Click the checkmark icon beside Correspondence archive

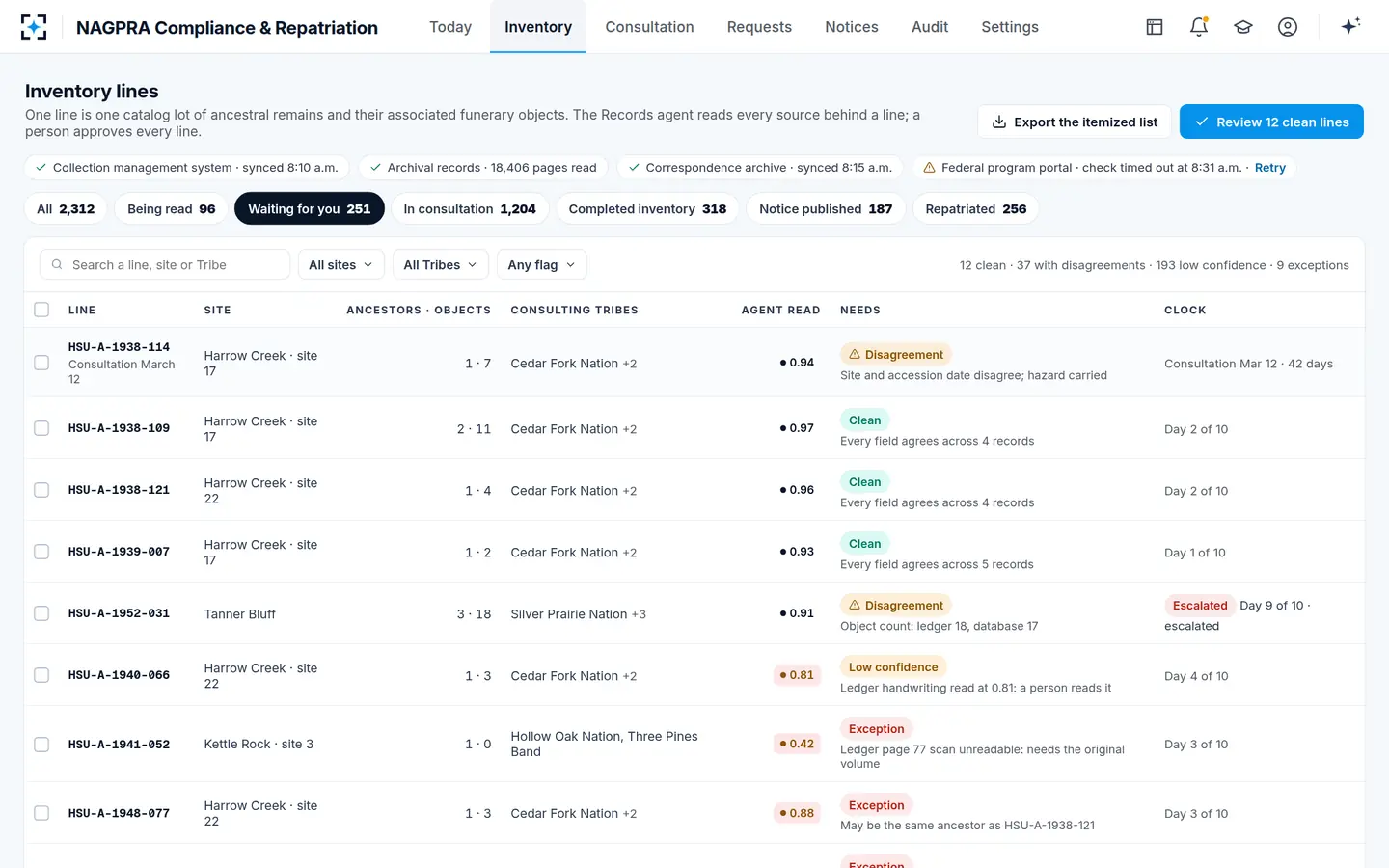634,168
